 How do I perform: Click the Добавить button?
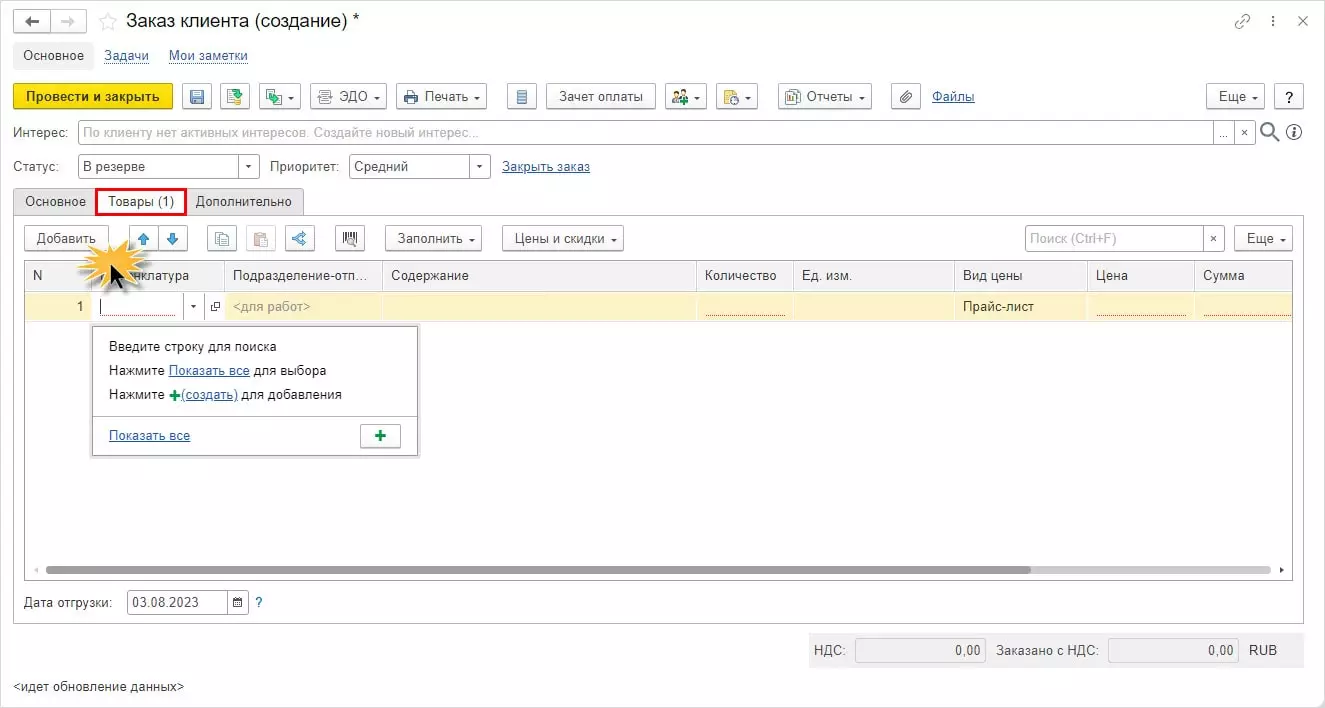[x=66, y=239]
